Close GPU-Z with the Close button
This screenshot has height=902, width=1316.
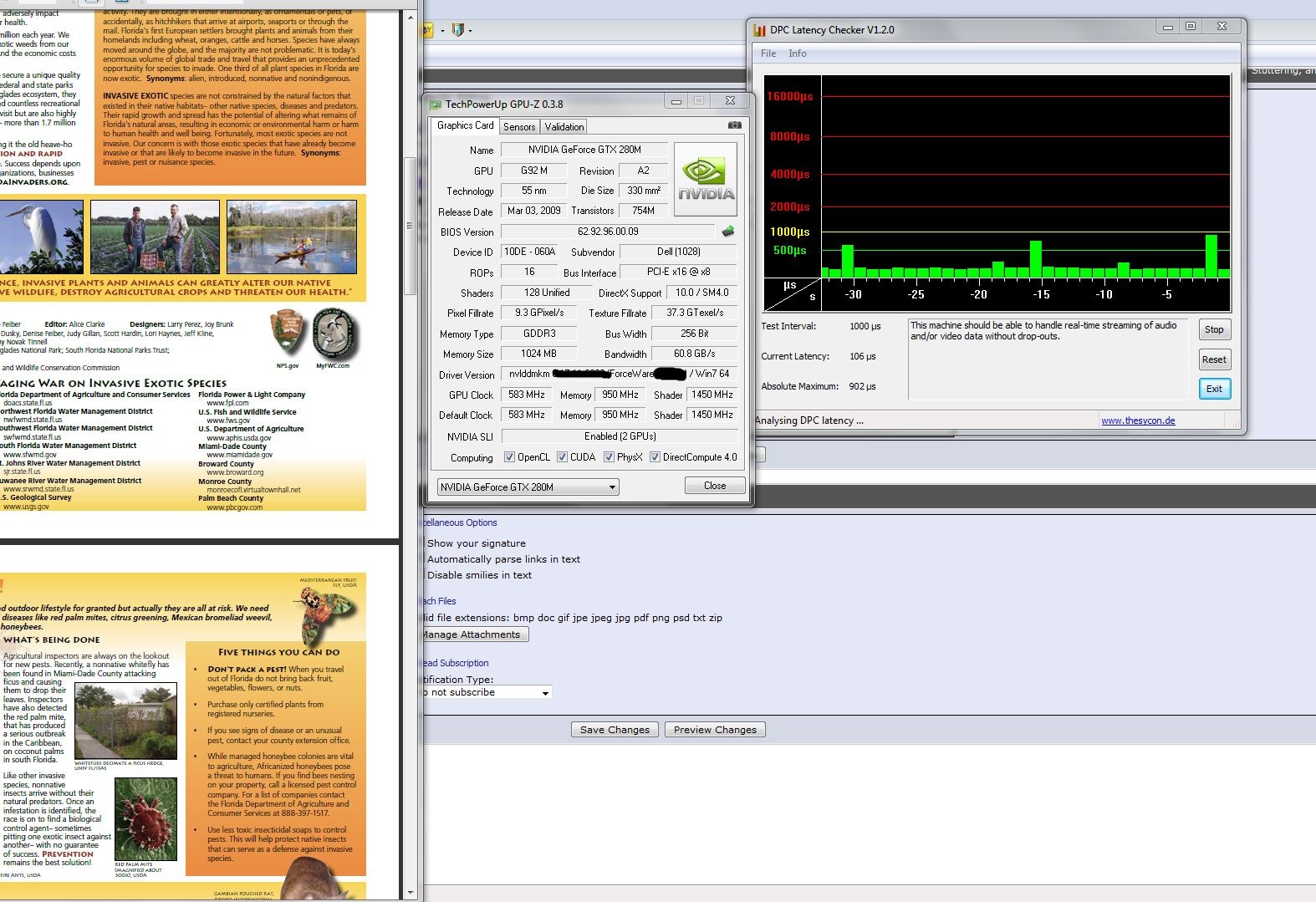(715, 486)
